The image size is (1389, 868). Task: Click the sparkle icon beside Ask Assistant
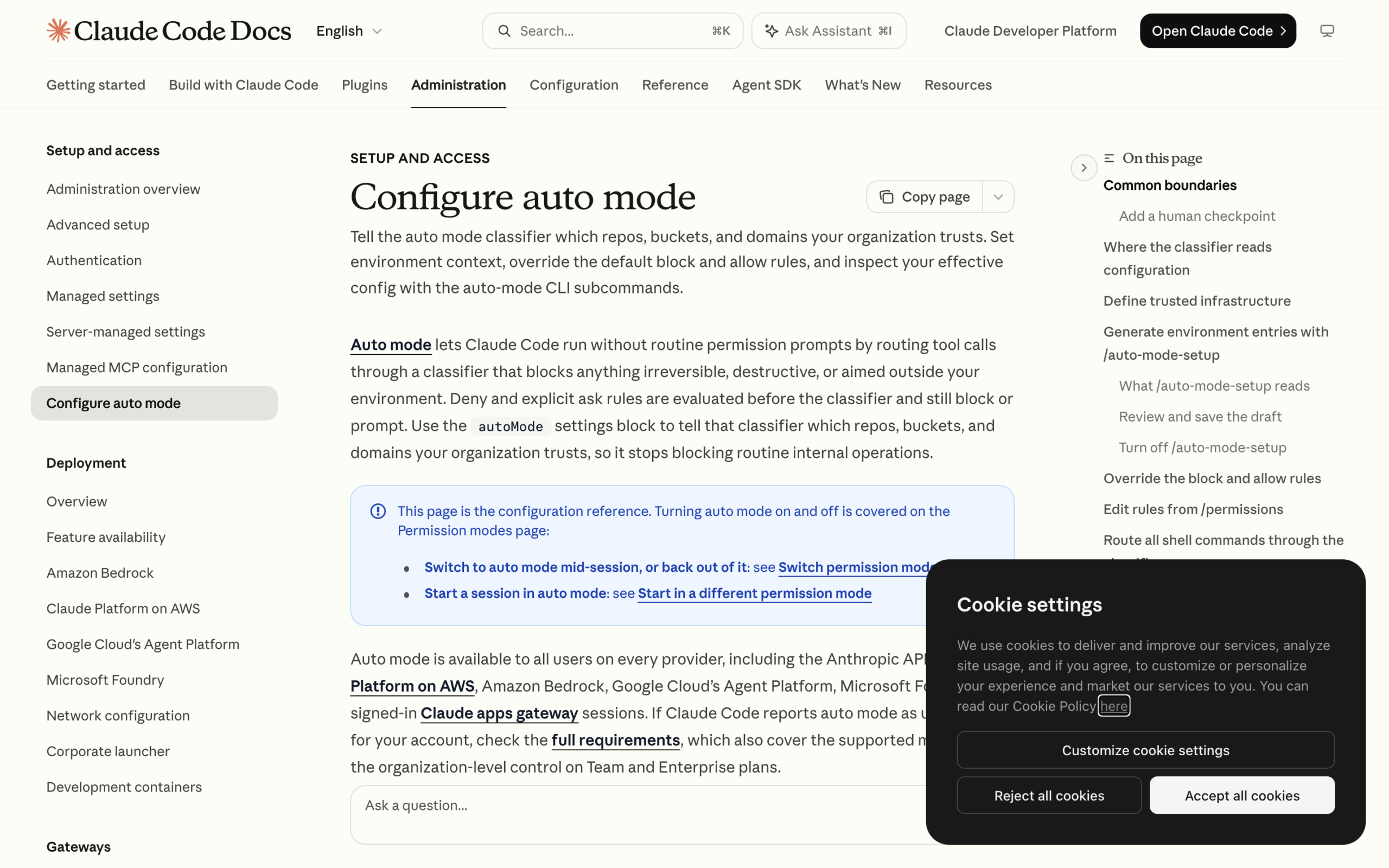click(772, 31)
